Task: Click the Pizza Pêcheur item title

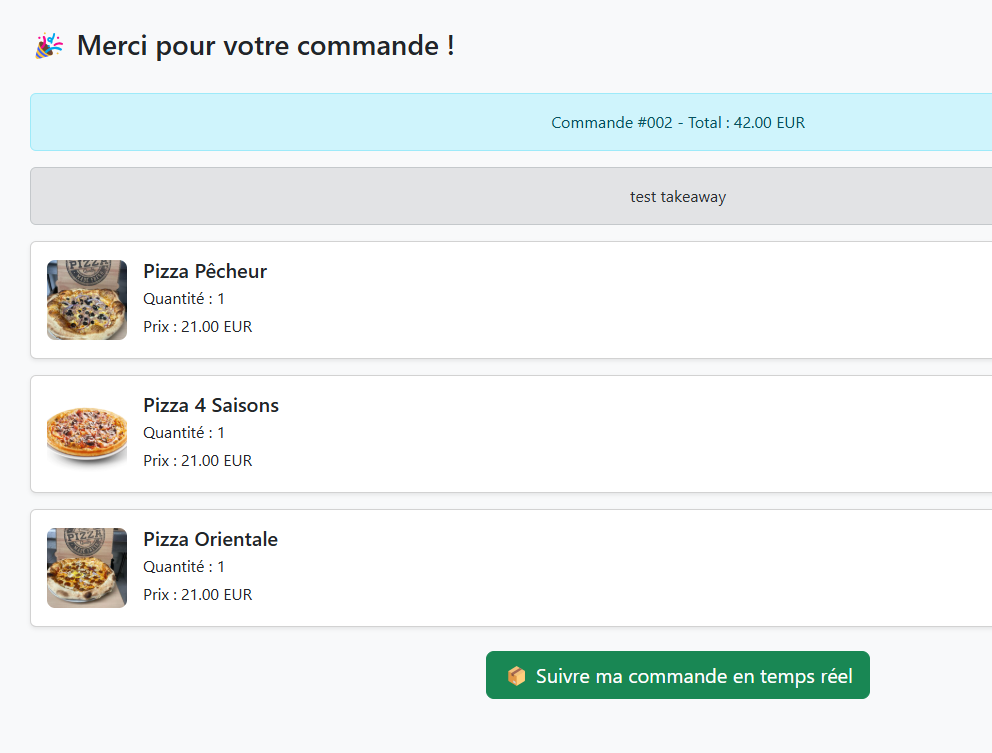Action: (205, 271)
